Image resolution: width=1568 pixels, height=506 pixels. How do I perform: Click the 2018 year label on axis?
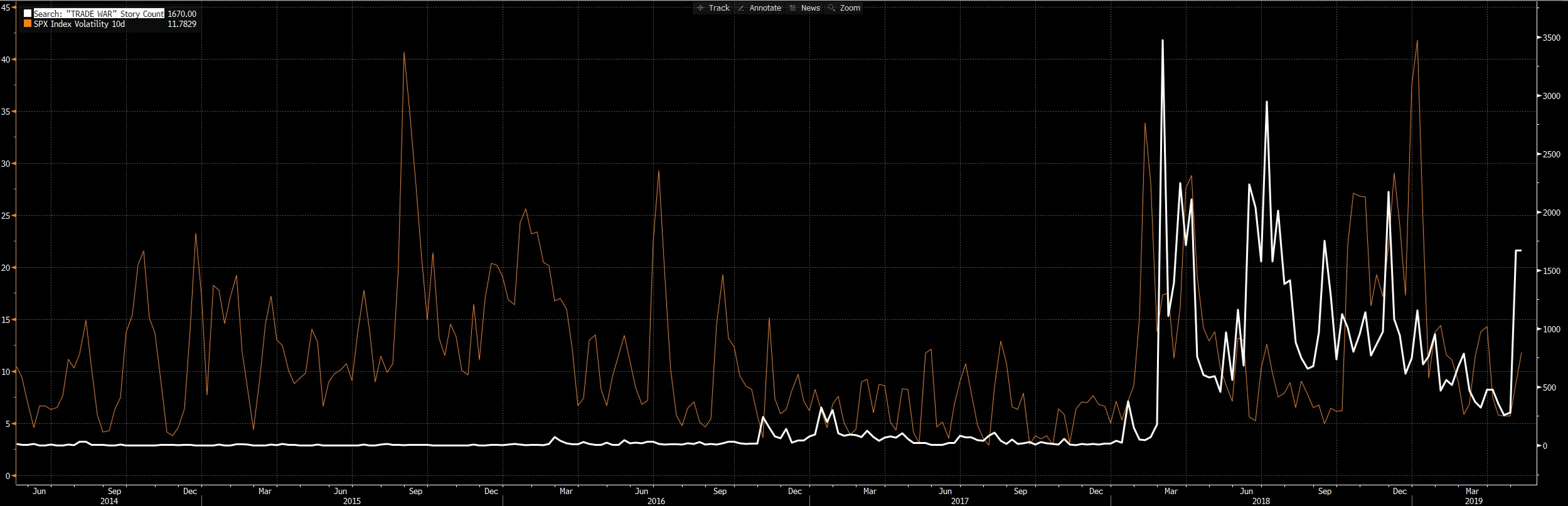click(x=1261, y=501)
